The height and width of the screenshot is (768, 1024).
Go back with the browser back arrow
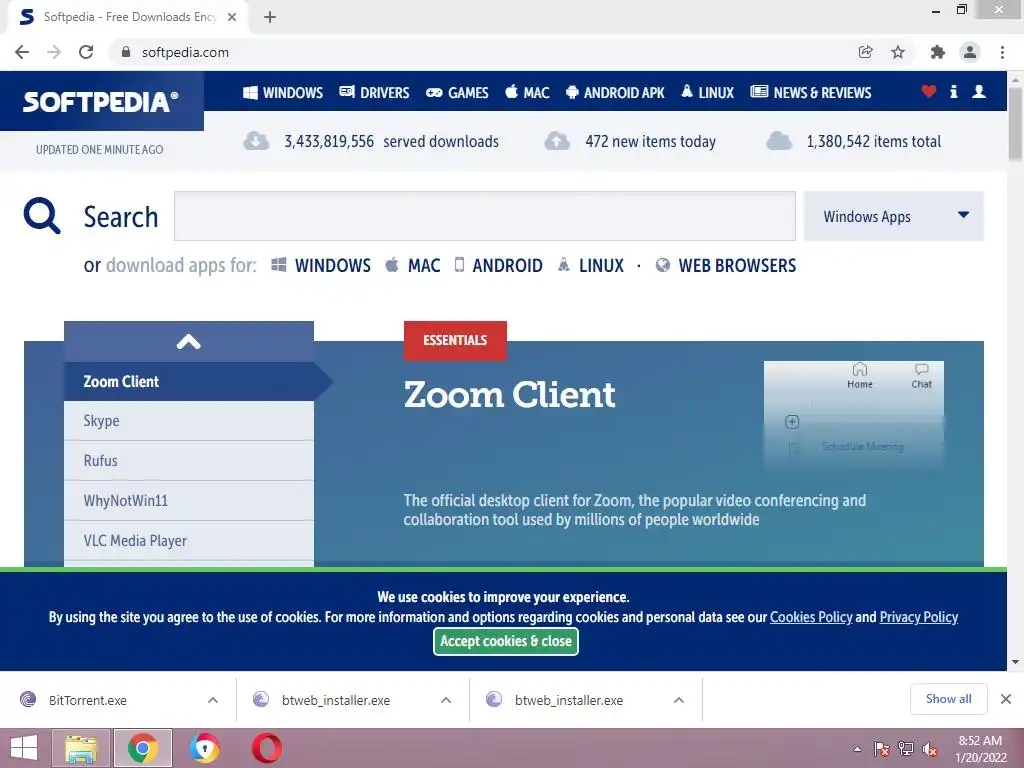pyautogui.click(x=22, y=52)
